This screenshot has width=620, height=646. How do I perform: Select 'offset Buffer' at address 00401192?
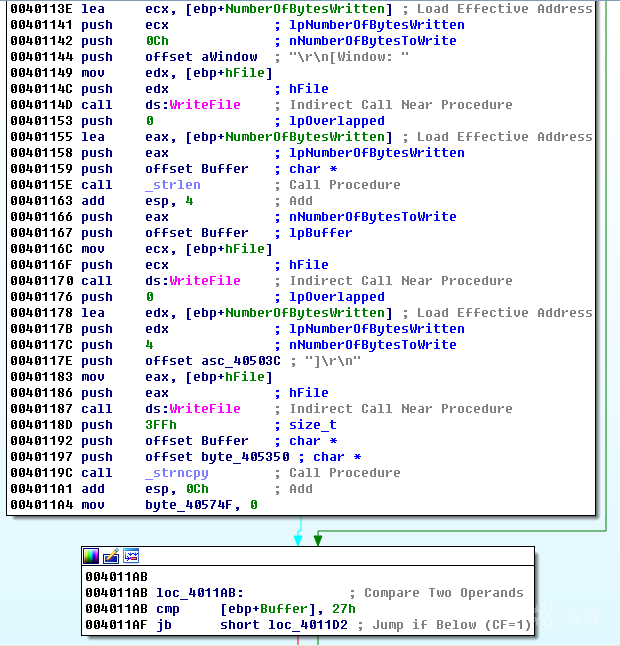197,441
